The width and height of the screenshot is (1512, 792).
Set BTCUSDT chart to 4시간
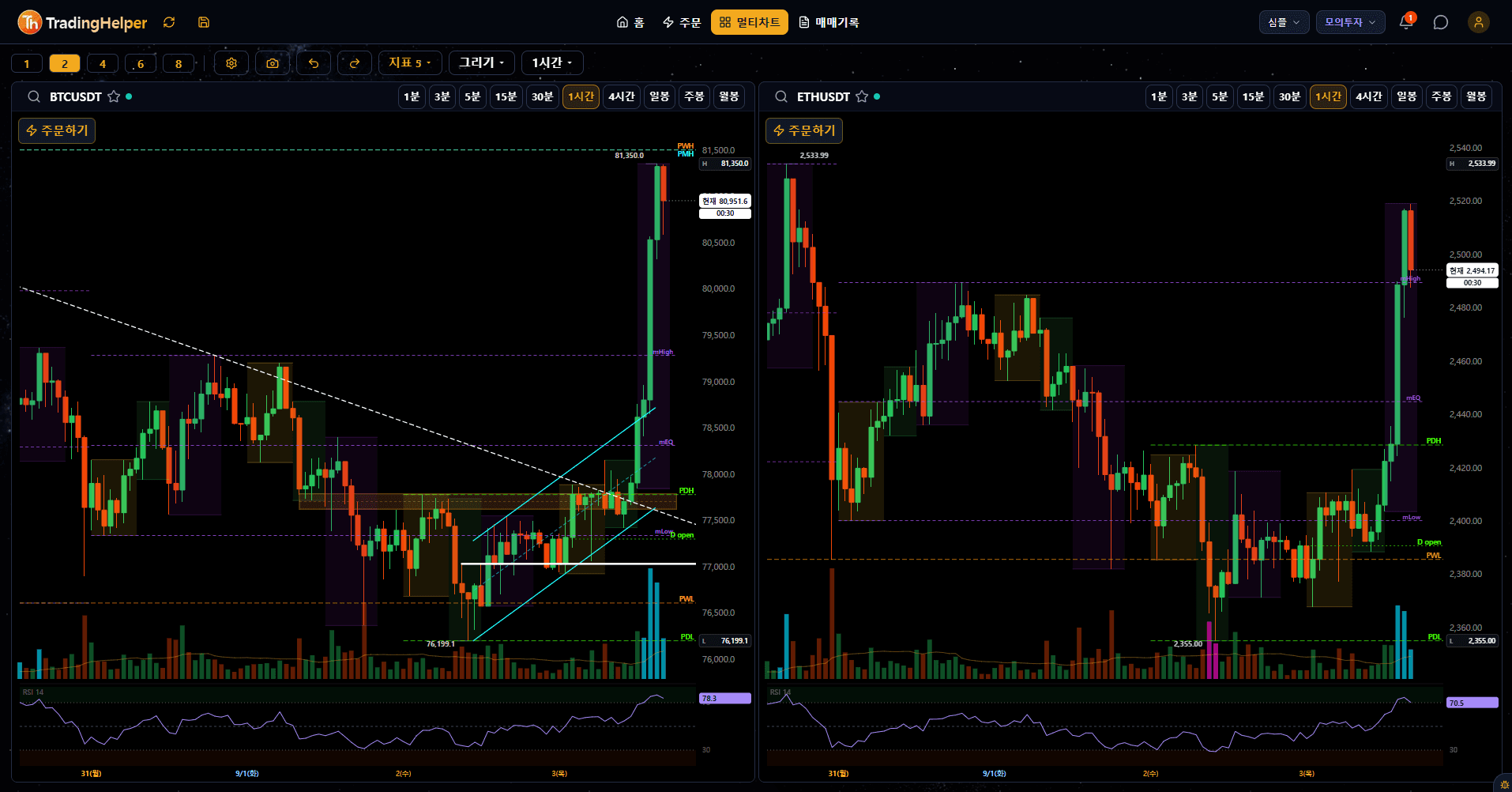622,96
